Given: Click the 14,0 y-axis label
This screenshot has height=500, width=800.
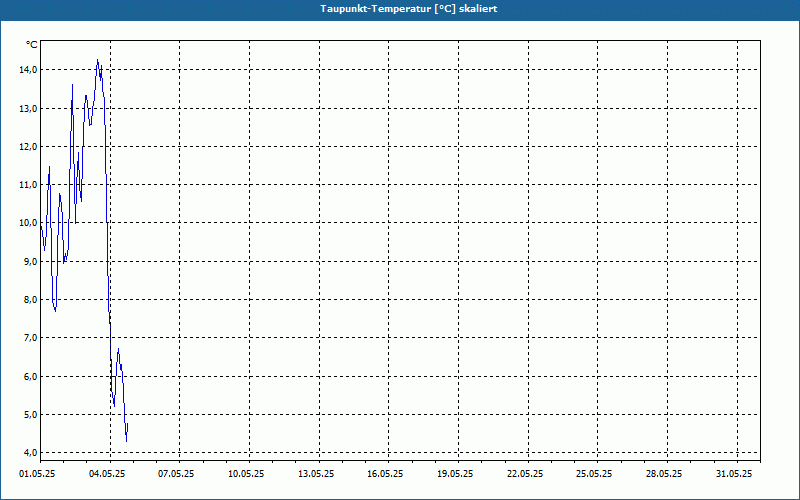Looking at the screenshot, I should pos(29,70).
